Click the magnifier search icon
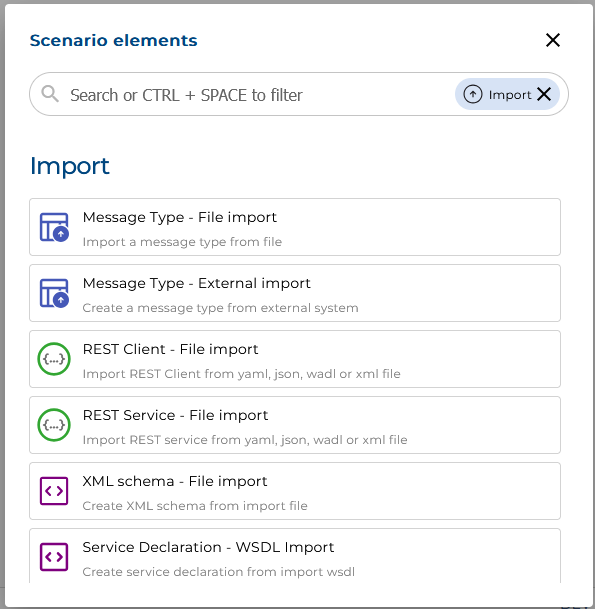This screenshot has width=595, height=609. tap(50, 94)
